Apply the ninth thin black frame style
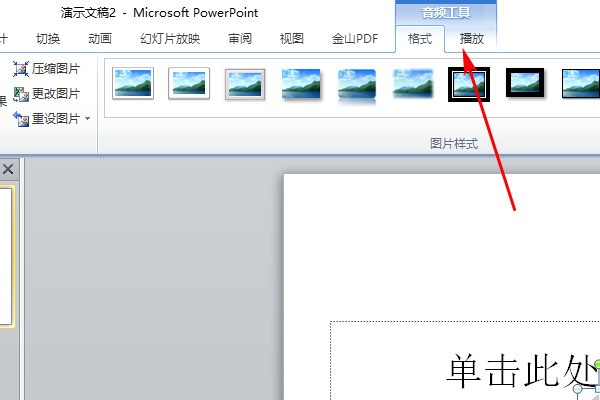The image size is (600, 400). click(x=580, y=83)
